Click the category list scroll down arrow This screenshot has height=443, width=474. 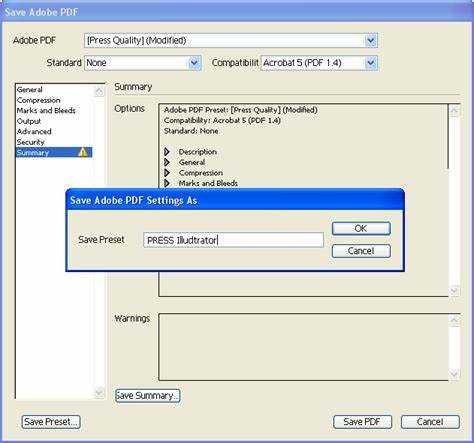(99, 392)
